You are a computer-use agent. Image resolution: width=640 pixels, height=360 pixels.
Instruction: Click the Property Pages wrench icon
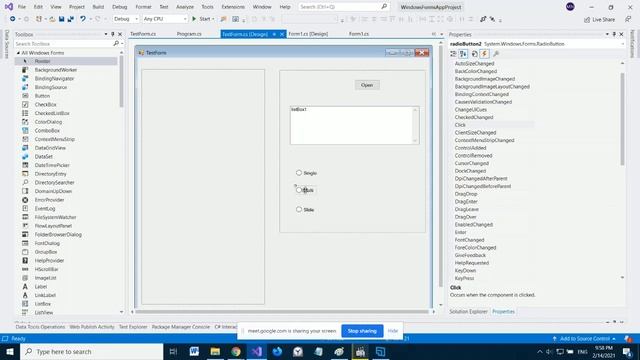pos(496,53)
